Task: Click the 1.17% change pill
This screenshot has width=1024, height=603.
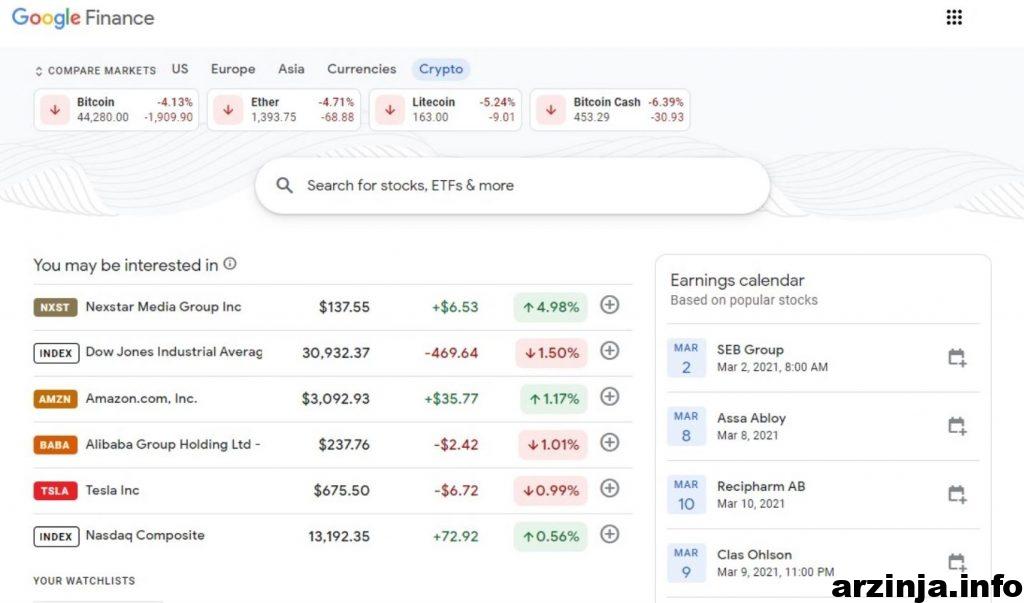Action: tap(554, 399)
